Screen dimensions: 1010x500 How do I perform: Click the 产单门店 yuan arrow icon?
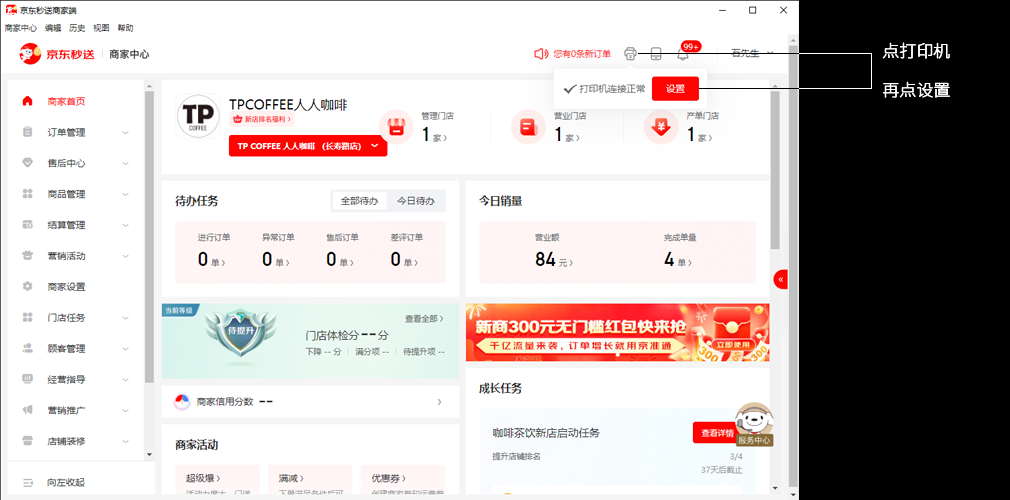(x=661, y=127)
